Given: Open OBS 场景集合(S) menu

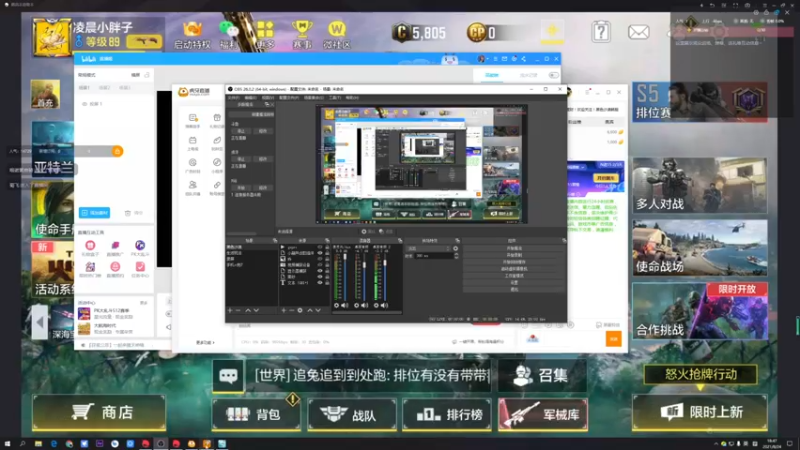Looking at the screenshot, I should [x=313, y=97].
